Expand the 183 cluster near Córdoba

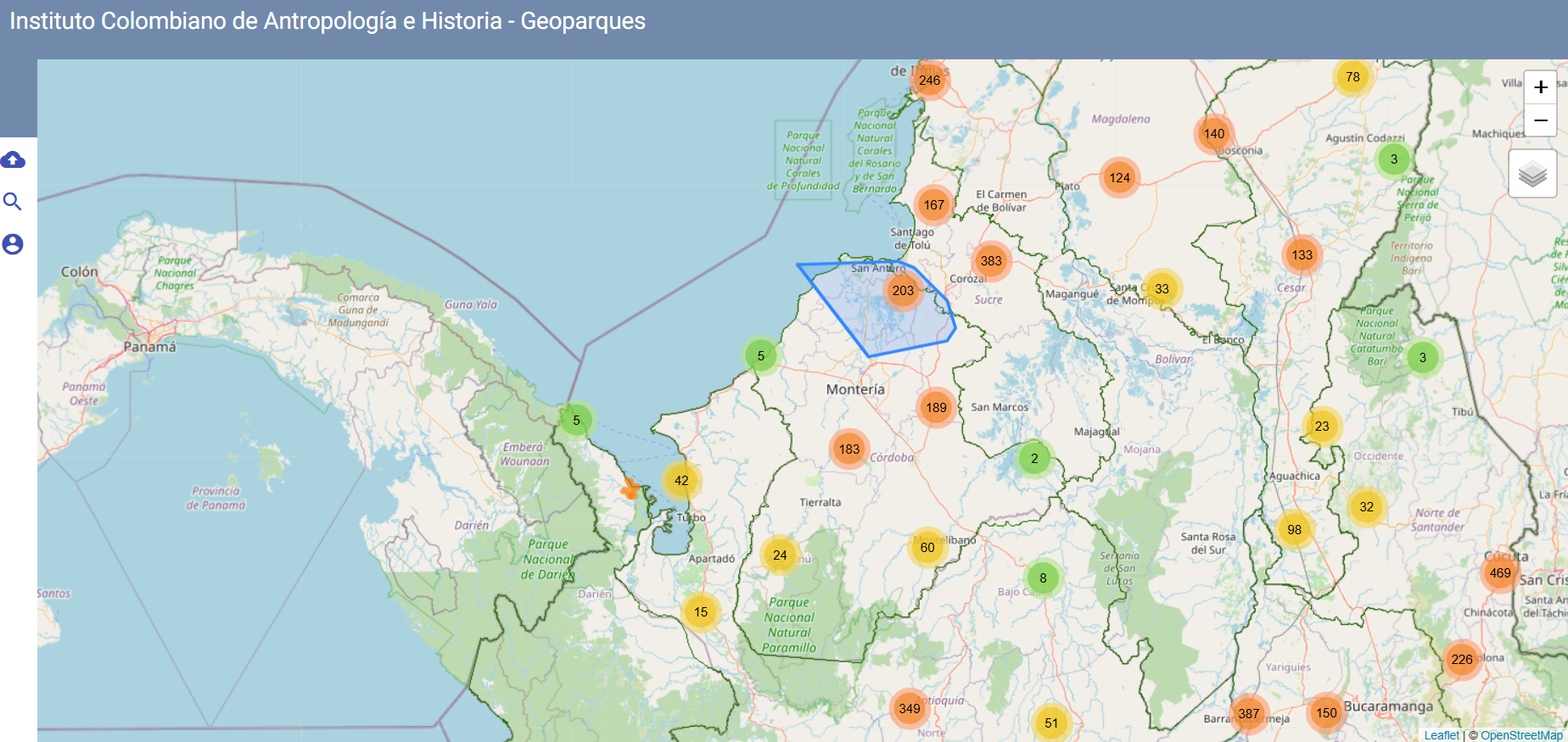coord(849,449)
